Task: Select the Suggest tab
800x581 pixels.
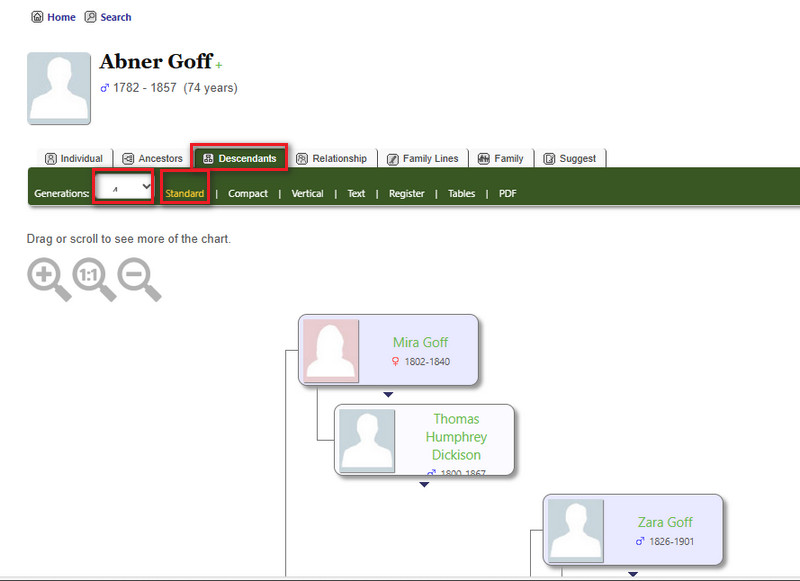Action: pos(570,158)
